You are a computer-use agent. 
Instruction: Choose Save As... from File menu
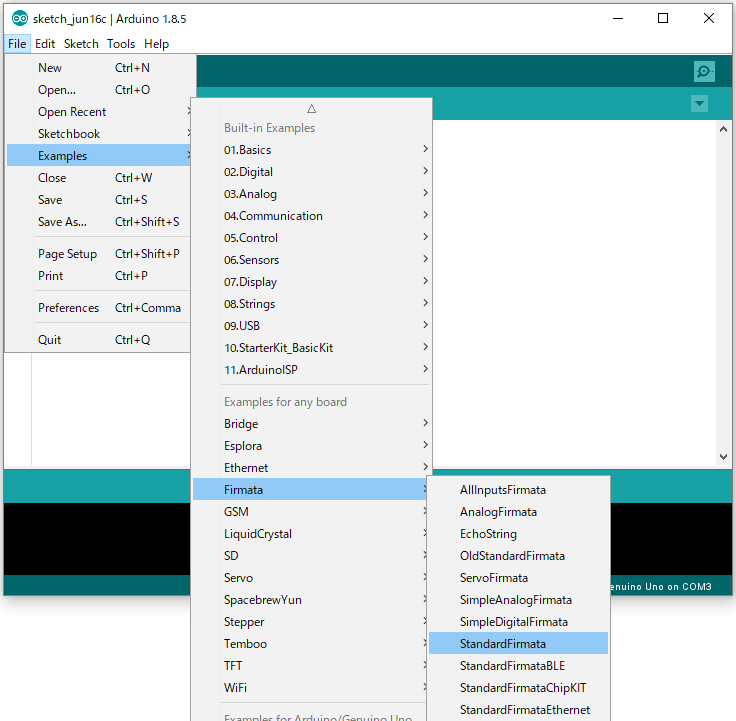(99, 222)
